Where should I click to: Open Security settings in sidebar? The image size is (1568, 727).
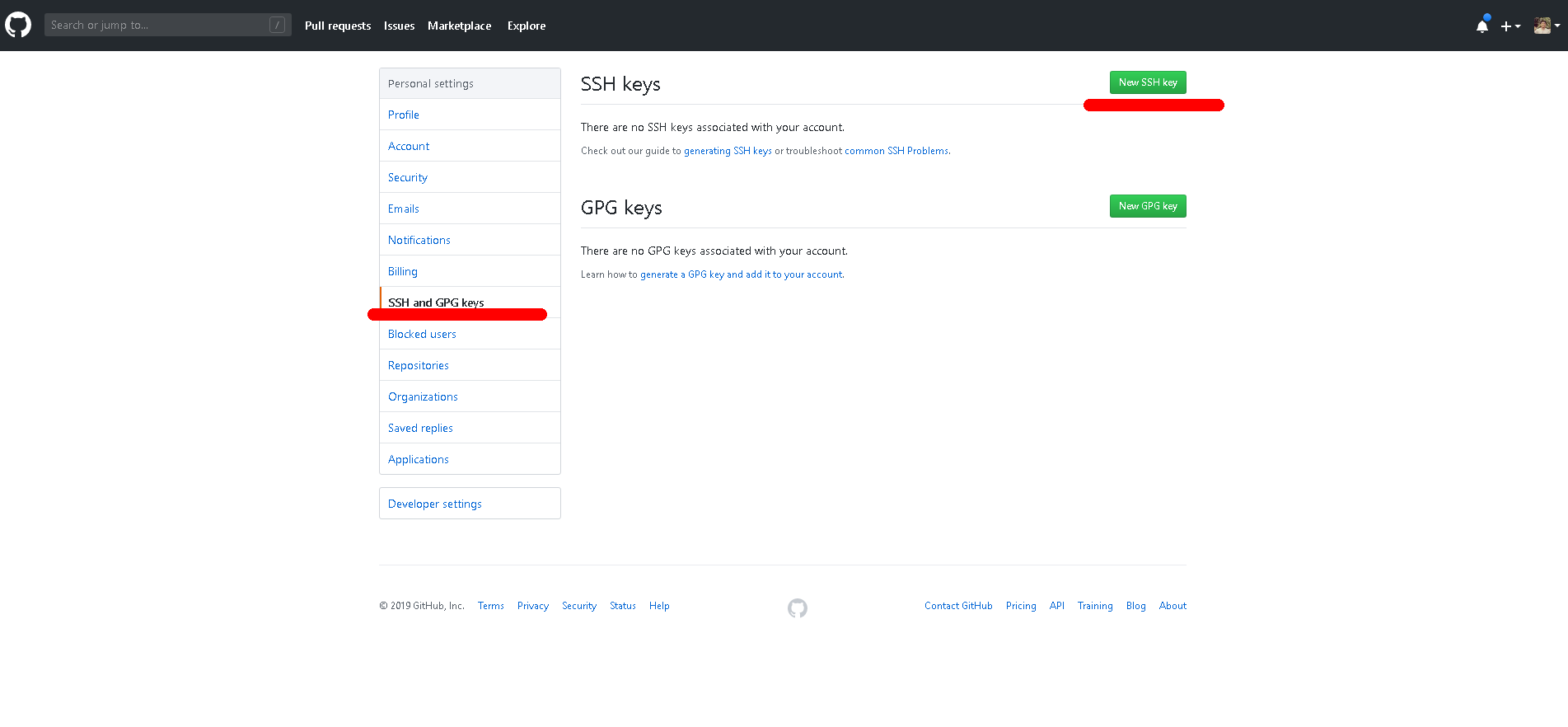[470, 177]
